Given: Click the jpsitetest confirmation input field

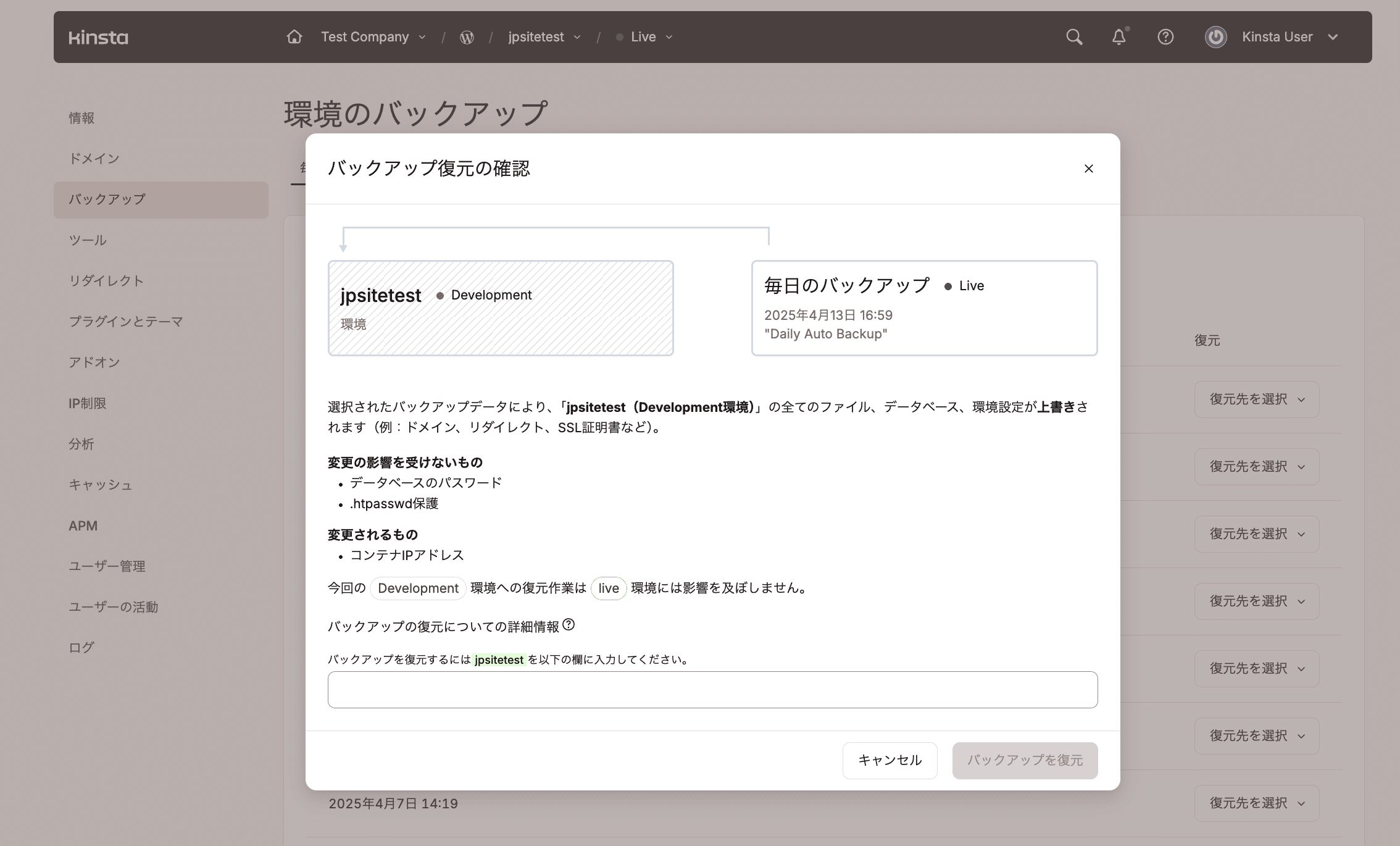Looking at the screenshot, I should point(712,689).
